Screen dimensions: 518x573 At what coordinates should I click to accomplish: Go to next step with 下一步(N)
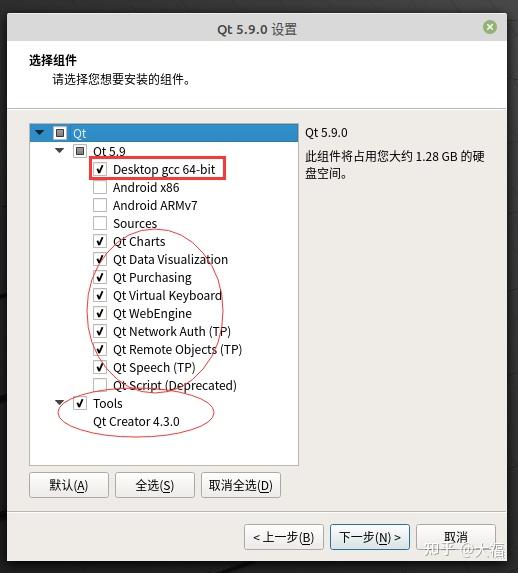tap(370, 537)
